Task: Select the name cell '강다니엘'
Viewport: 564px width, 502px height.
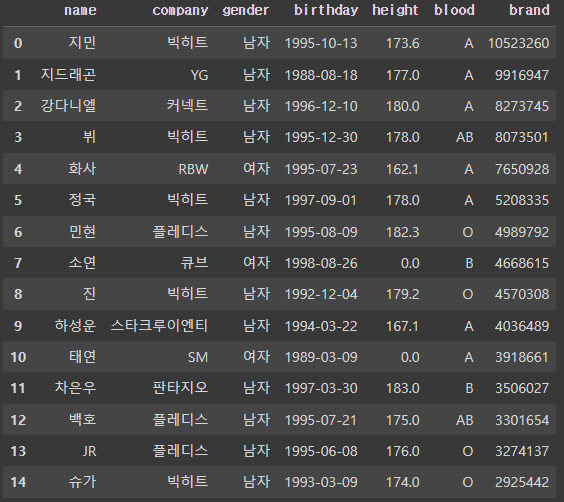Action: tap(68, 106)
